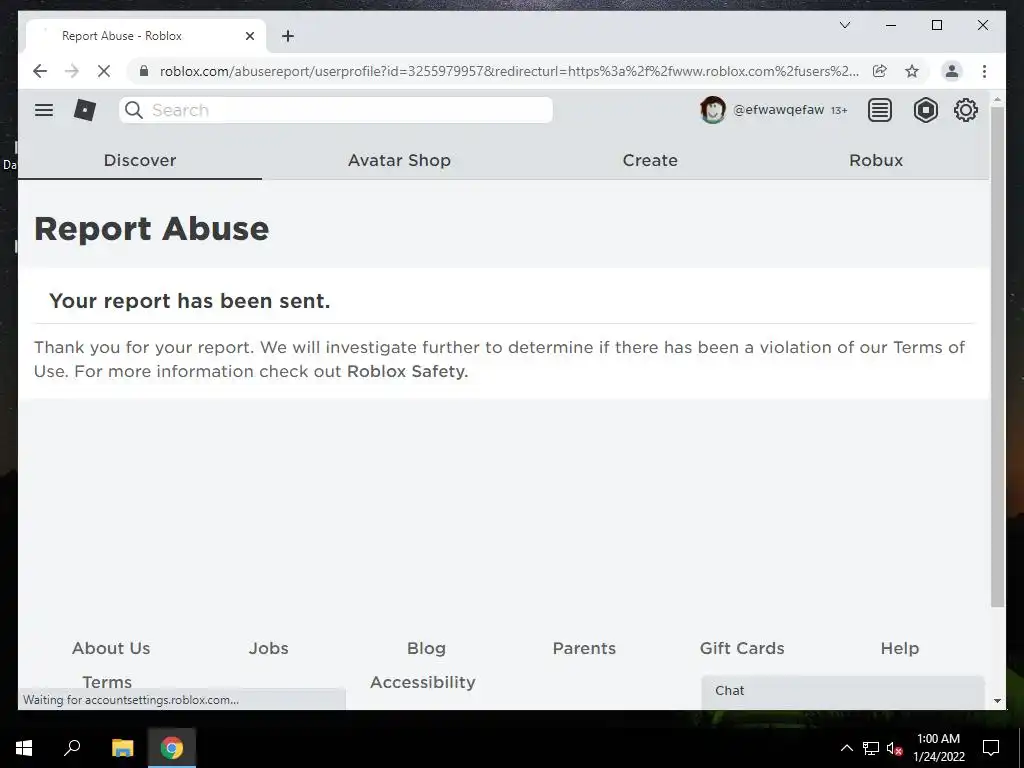Open Roblox settings gear icon
The image size is (1024, 768).
click(966, 110)
